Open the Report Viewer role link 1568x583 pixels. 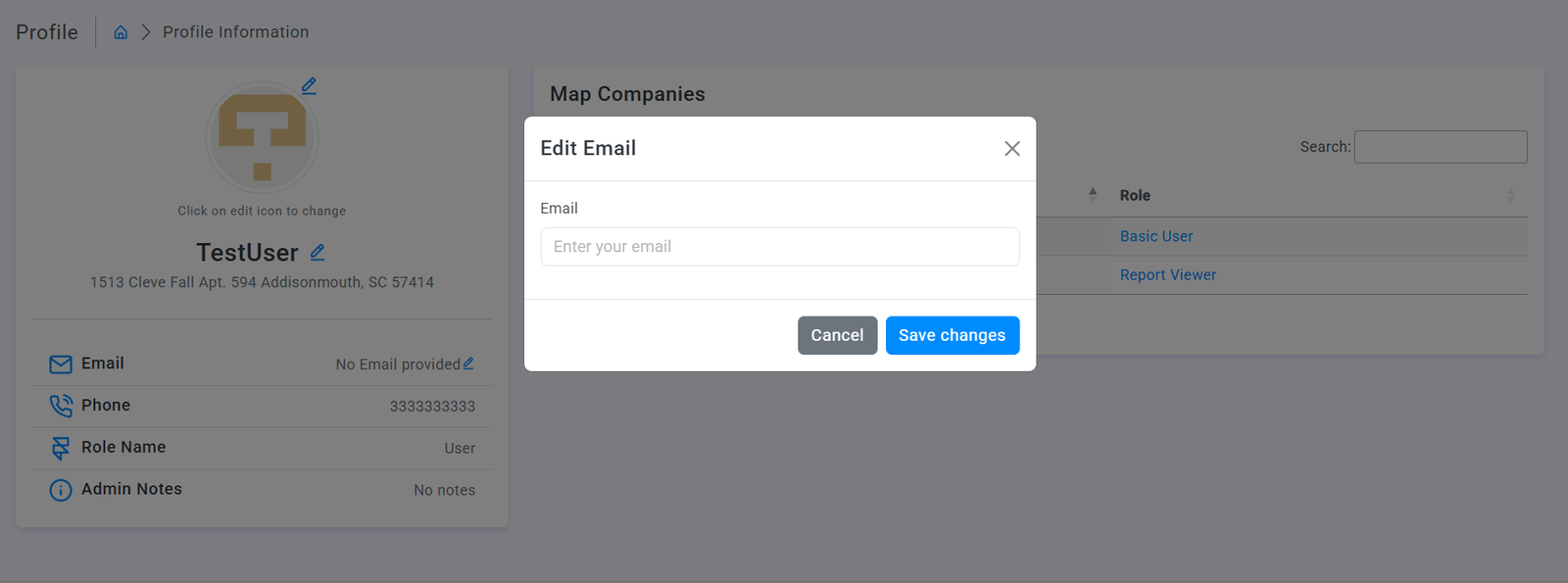[1168, 275]
